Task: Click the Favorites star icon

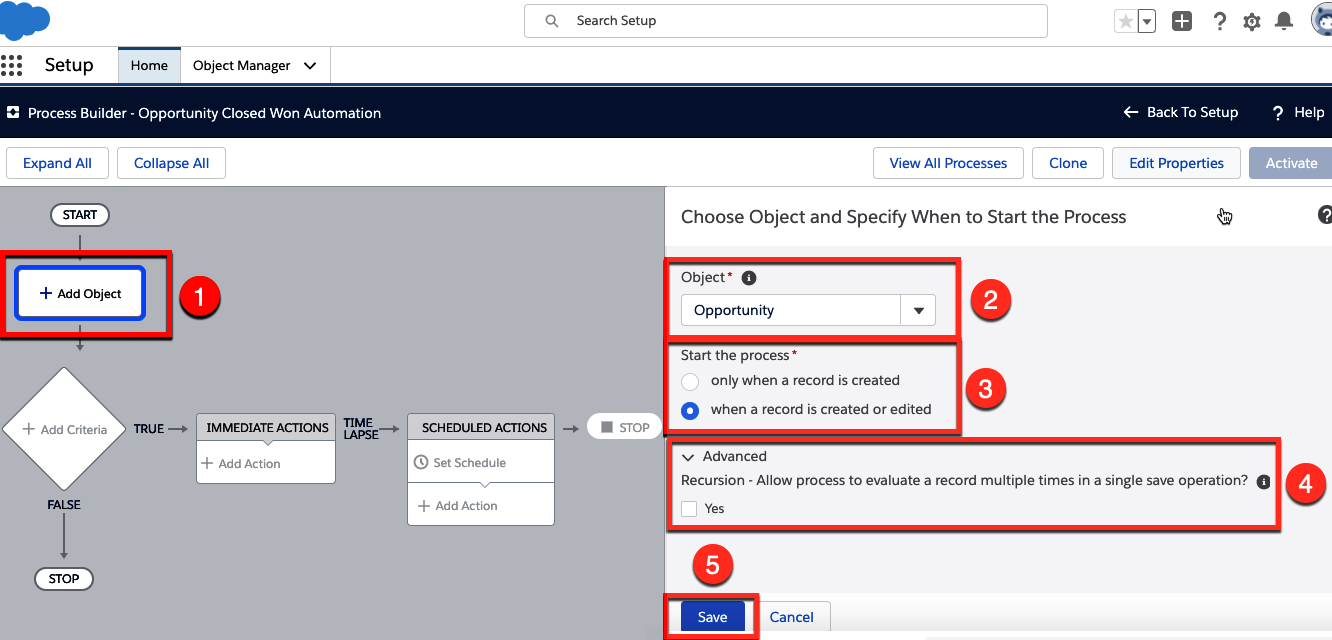Action: tap(1125, 21)
